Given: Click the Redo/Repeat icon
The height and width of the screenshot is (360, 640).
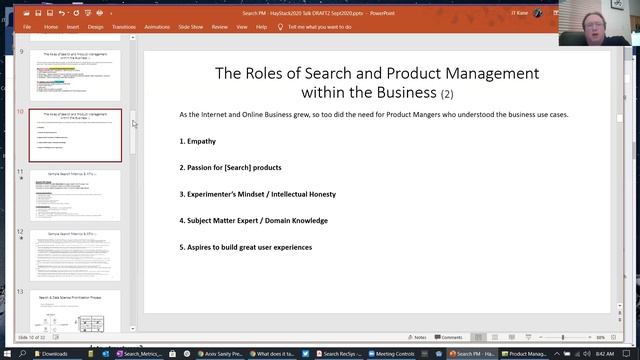Looking at the screenshot, I should [76, 13].
